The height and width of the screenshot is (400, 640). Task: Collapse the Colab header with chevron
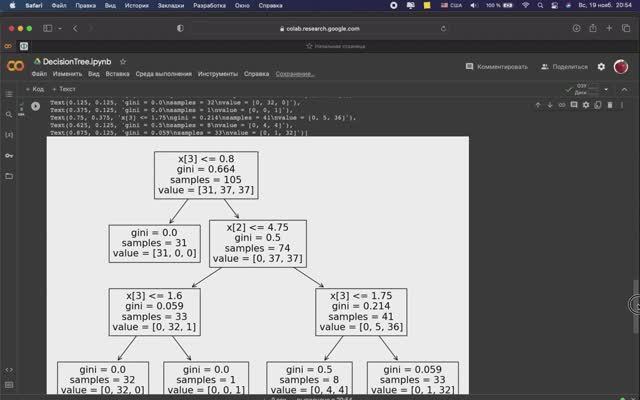(x=624, y=89)
